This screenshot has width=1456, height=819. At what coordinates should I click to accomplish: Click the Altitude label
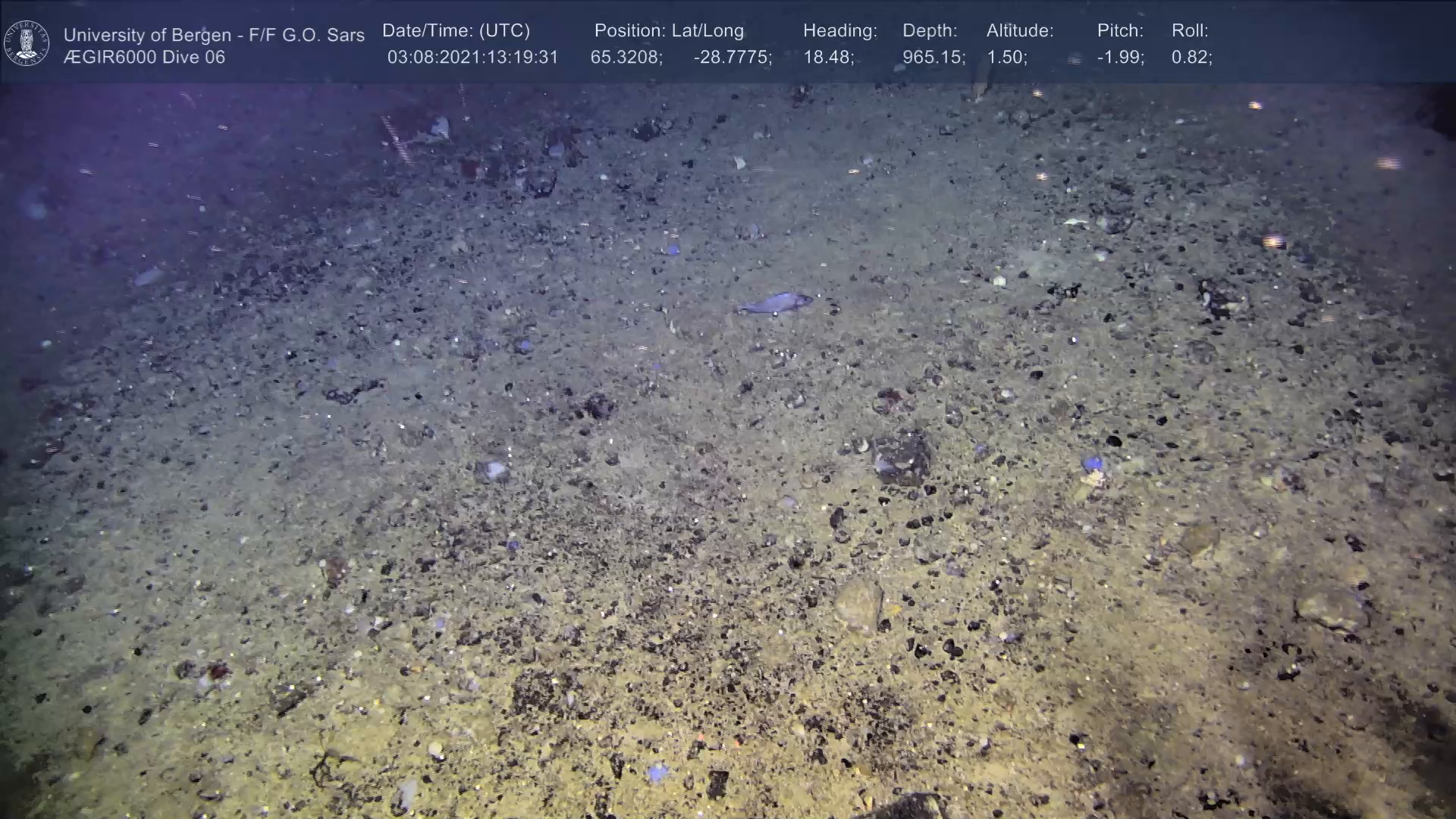click(1020, 31)
